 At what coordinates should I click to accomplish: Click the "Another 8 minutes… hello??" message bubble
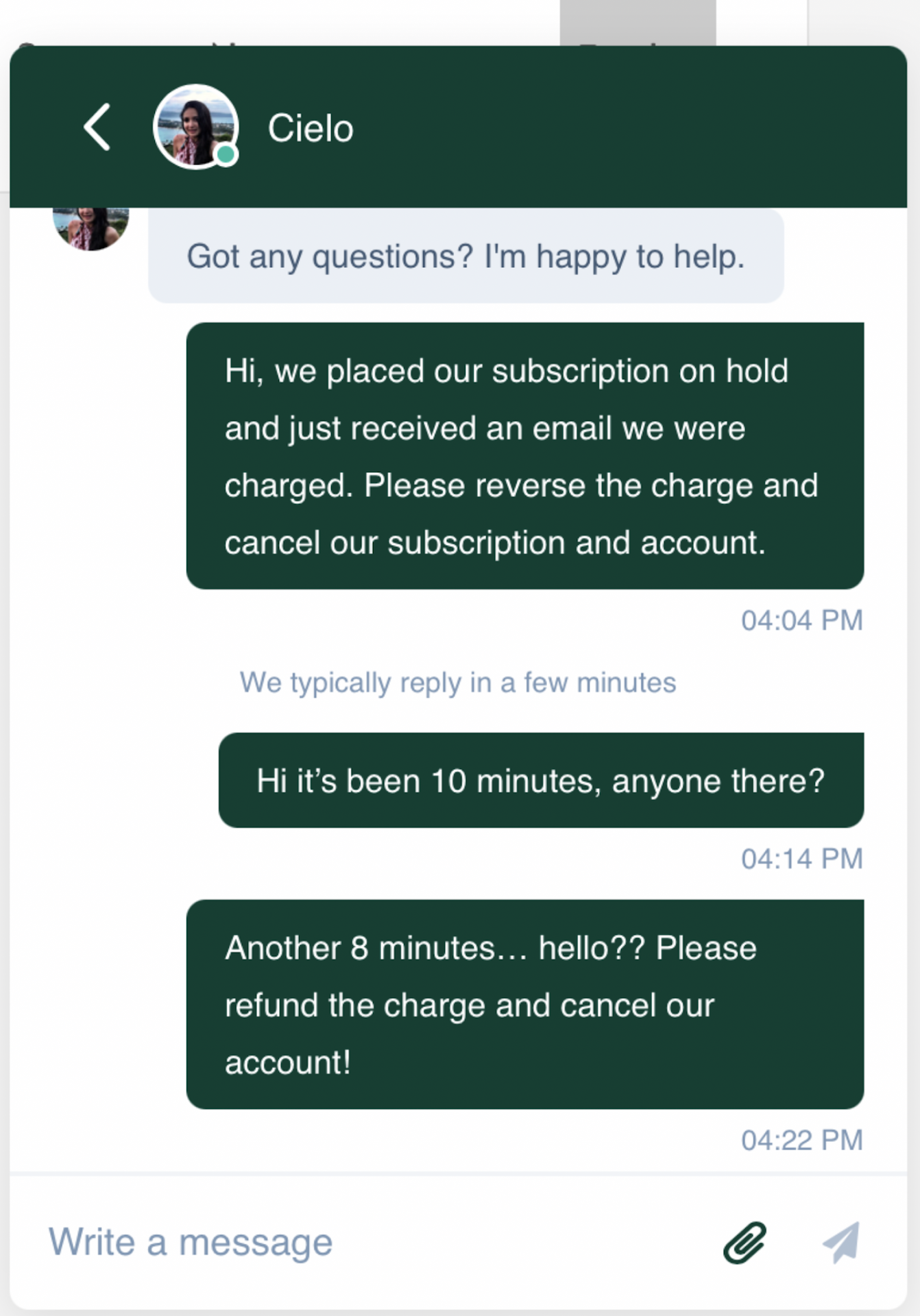coord(524,1005)
